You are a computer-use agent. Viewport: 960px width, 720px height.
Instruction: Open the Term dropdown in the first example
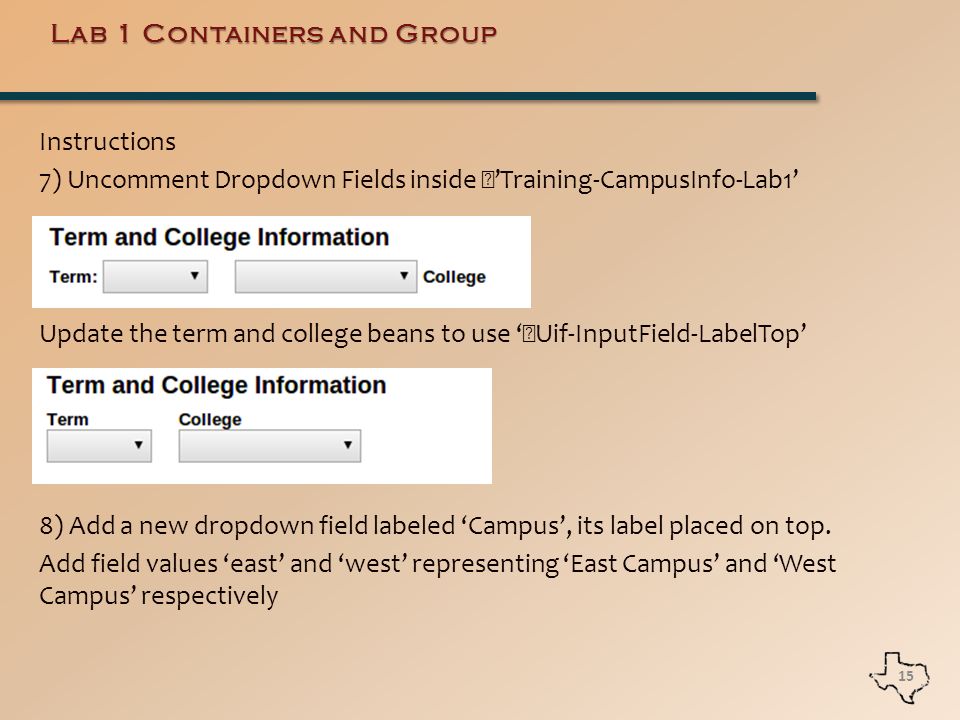click(x=156, y=277)
